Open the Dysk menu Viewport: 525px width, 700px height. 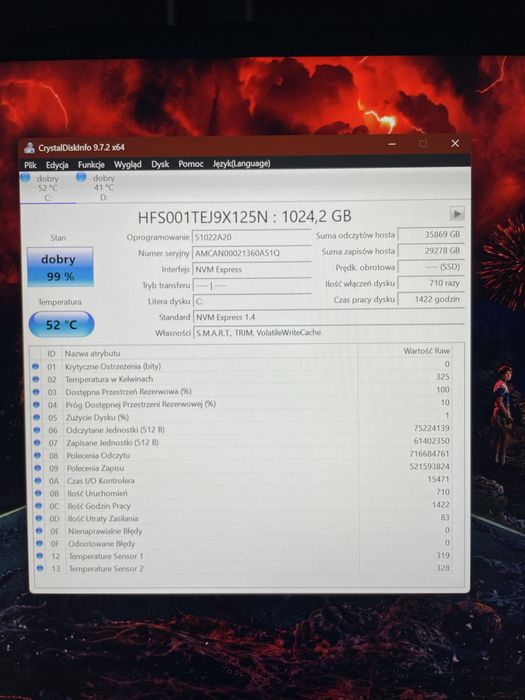(x=160, y=164)
